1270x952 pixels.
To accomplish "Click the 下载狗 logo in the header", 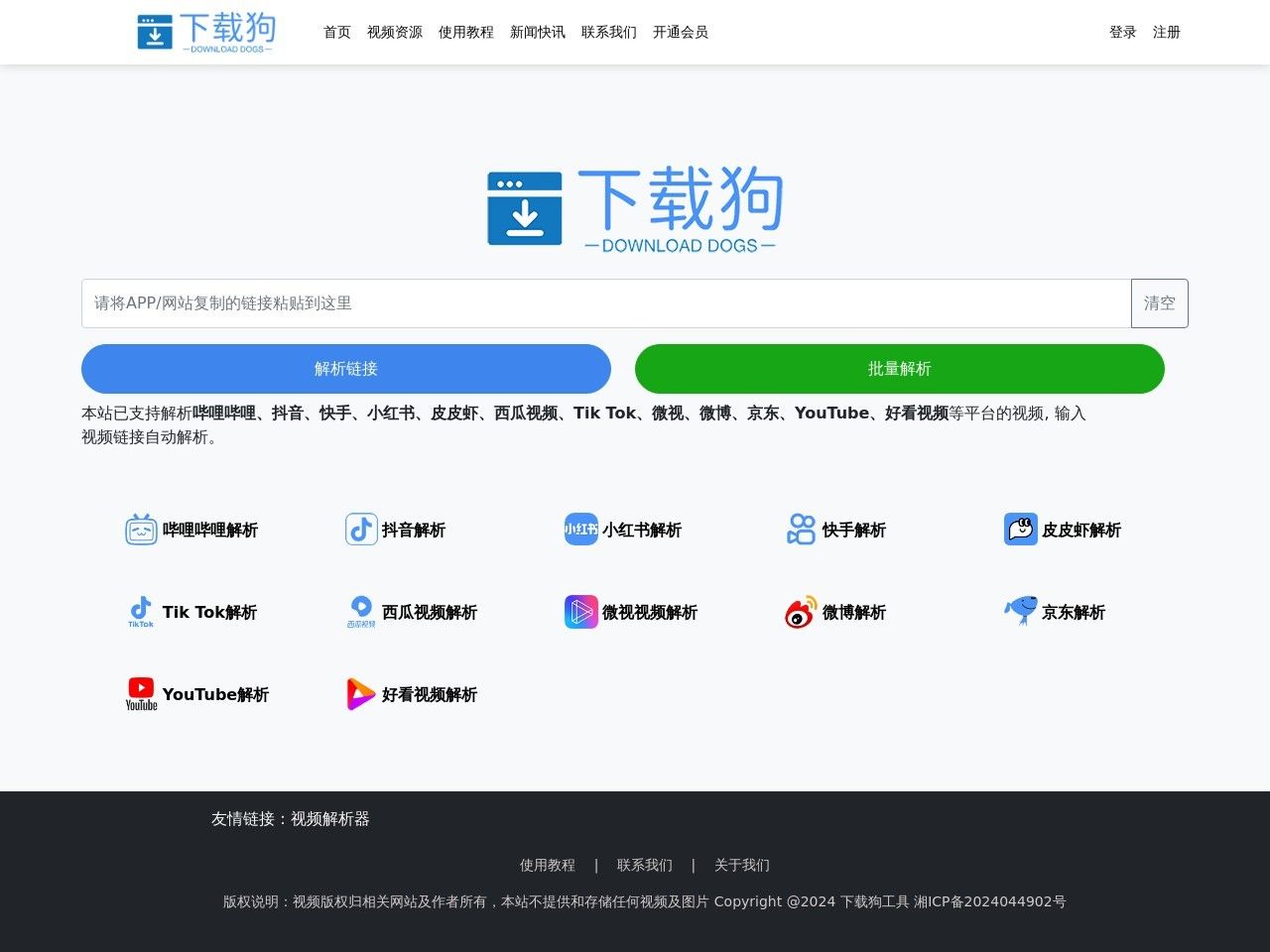I will click(x=204, y=31).
